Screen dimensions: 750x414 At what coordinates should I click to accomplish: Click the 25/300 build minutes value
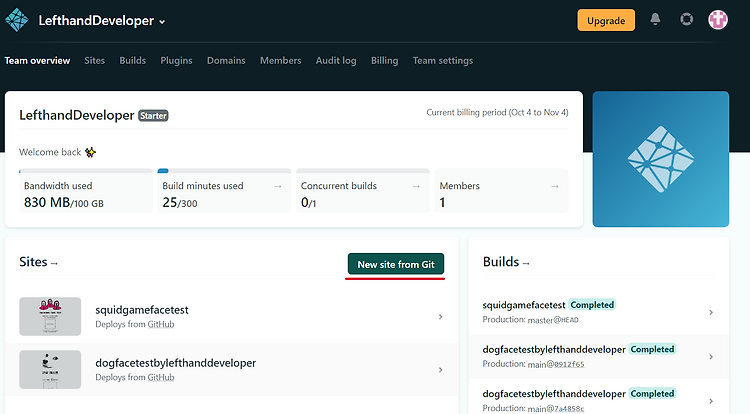tap(180, 203)
